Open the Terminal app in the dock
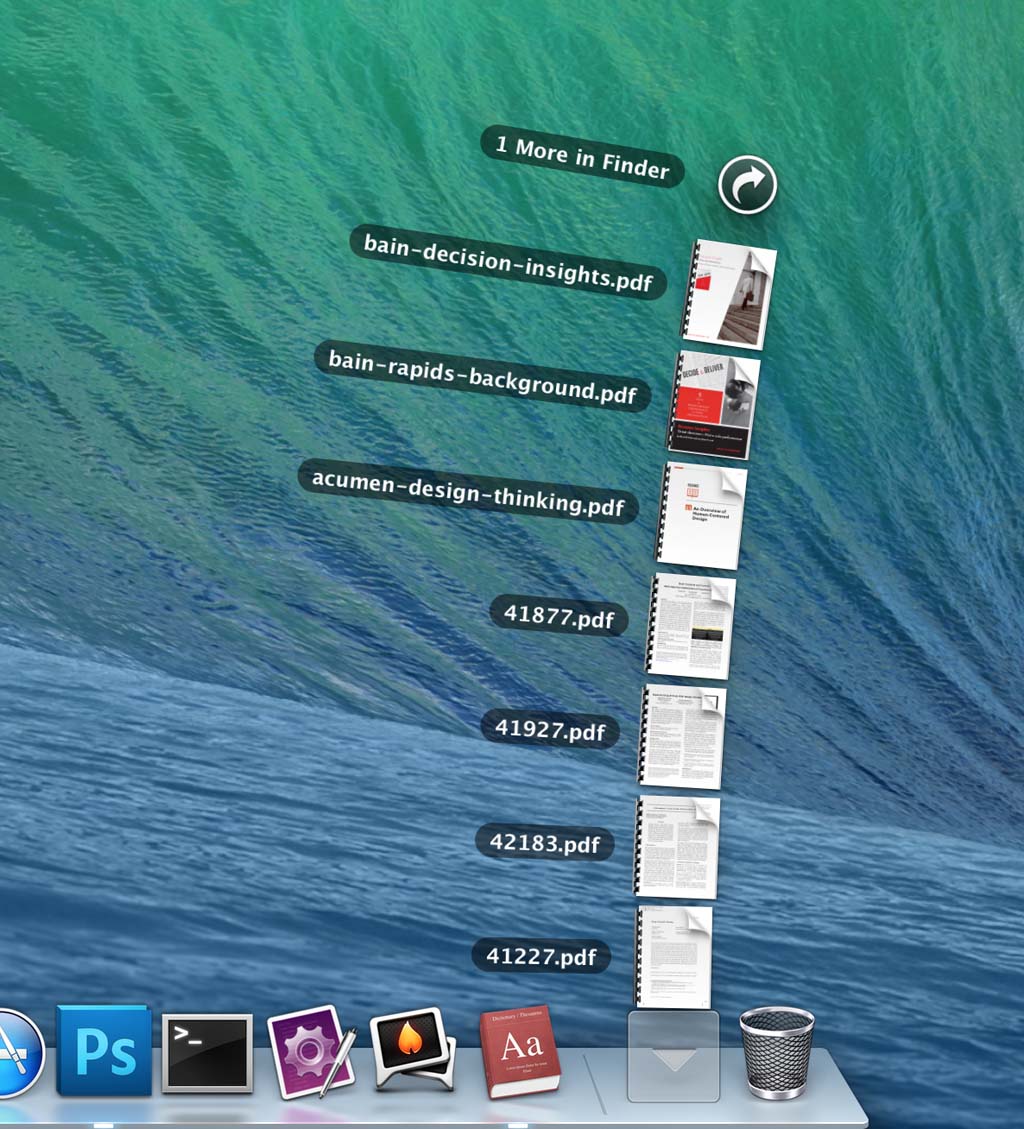Viewport: 1024px width, 1129px height. pyautogui.click(x=207, y=1052)
